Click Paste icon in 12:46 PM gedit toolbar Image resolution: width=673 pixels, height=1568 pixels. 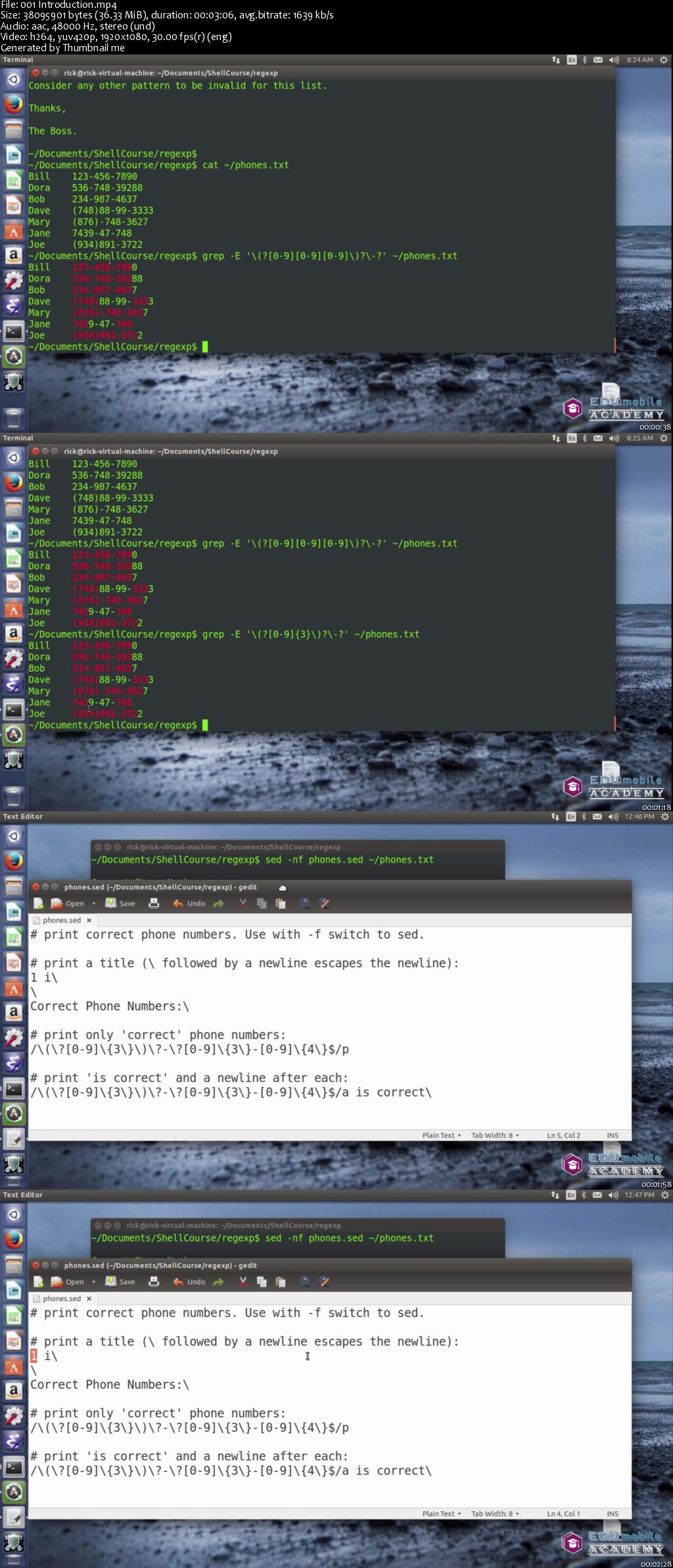pyautogui.click(x=281, y=903)
